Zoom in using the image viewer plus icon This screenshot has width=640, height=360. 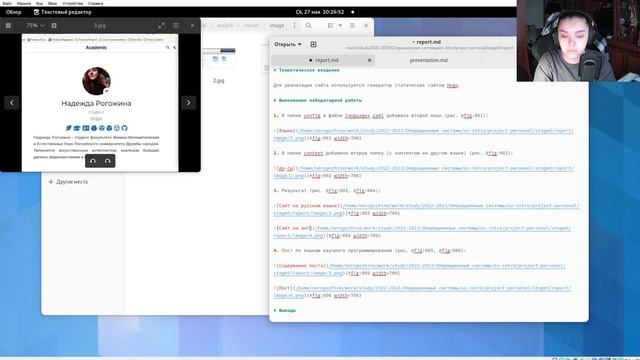coord(54,25)
